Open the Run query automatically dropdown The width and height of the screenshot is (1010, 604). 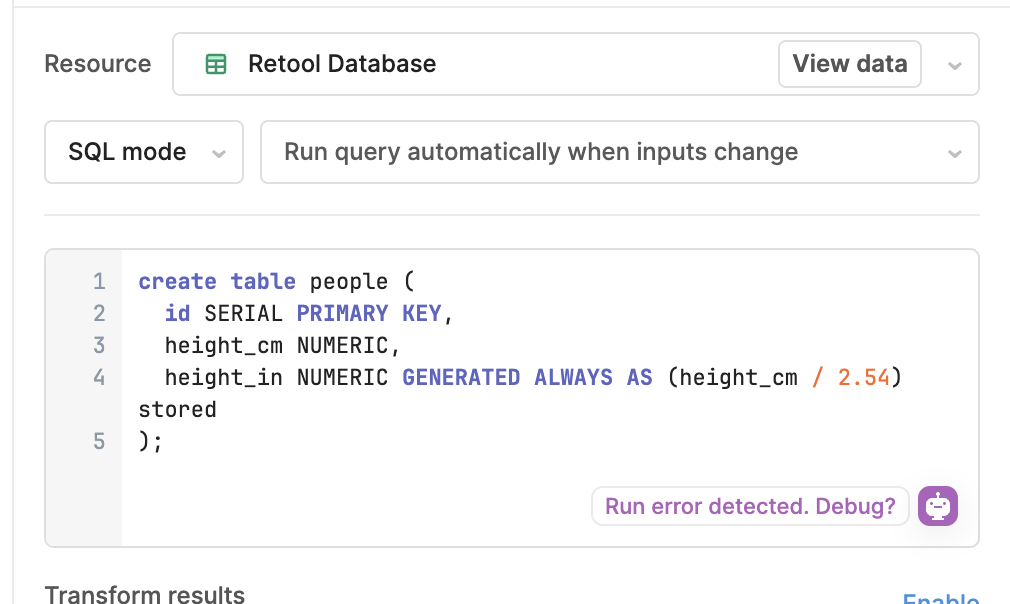click(x=619, y=152)
